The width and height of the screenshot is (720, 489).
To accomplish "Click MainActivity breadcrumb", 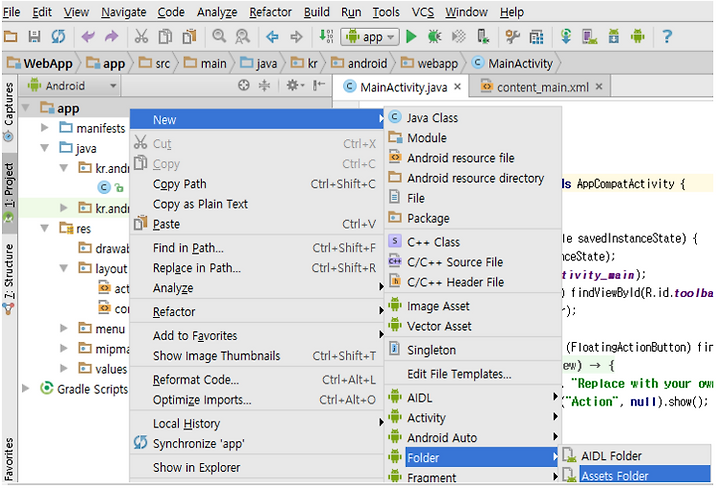I will point(513,63).
